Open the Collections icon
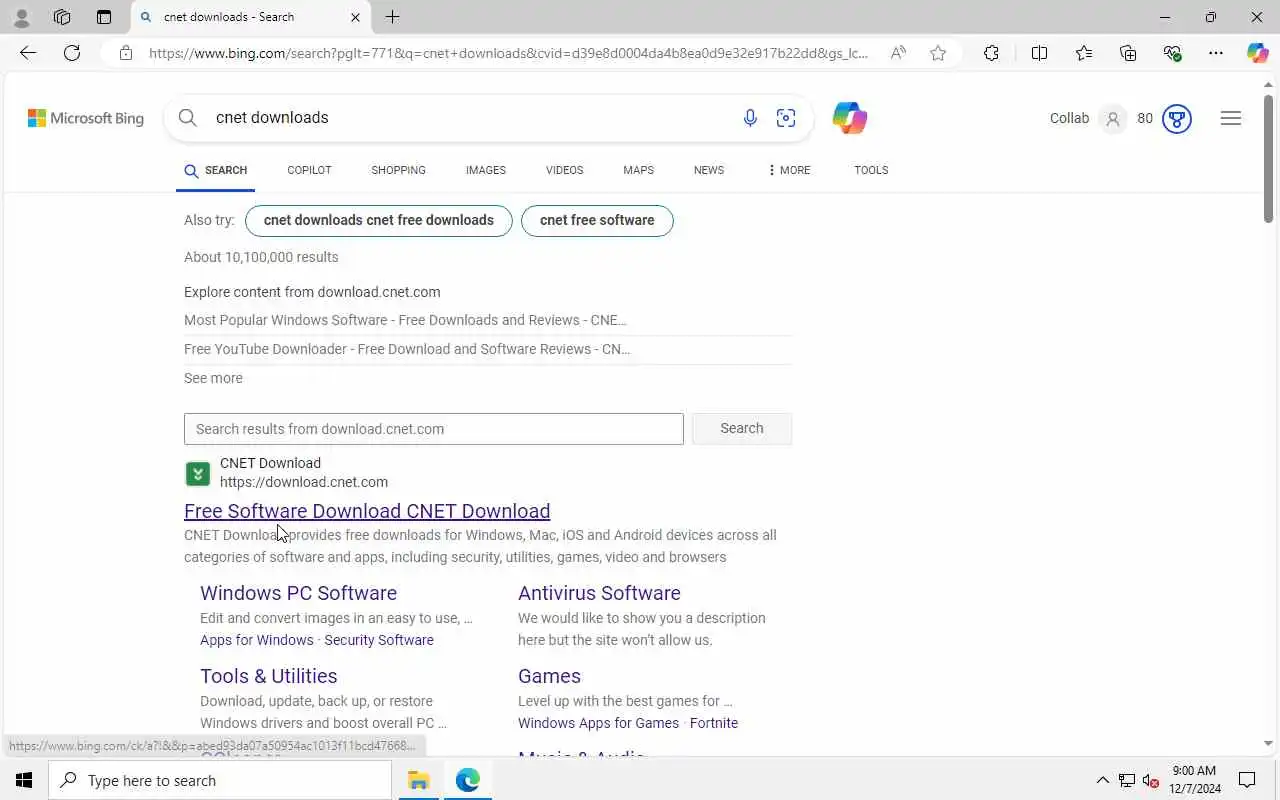The height and width of the screenshot is (800, 1280). point(1128,53)
